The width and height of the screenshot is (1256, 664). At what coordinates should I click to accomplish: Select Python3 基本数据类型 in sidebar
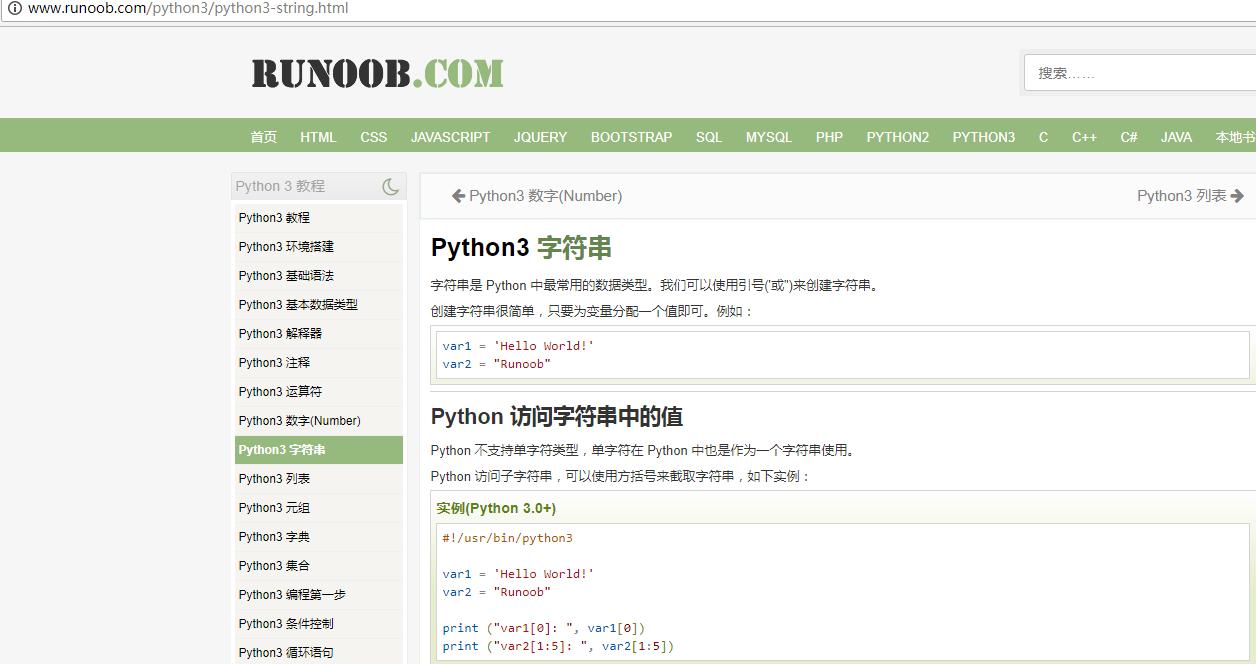(x=319, y=305)
